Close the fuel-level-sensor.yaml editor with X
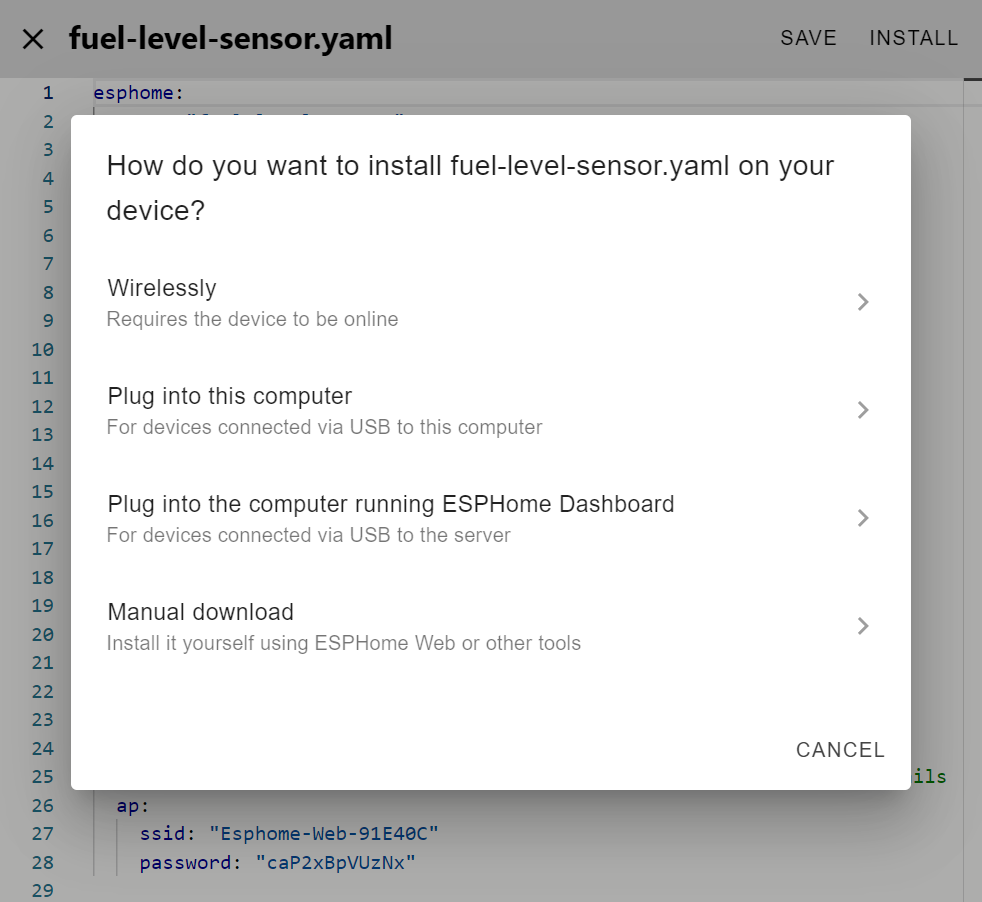Image resolution: width=982 pixels, height=902 pixels. [33, 39]
